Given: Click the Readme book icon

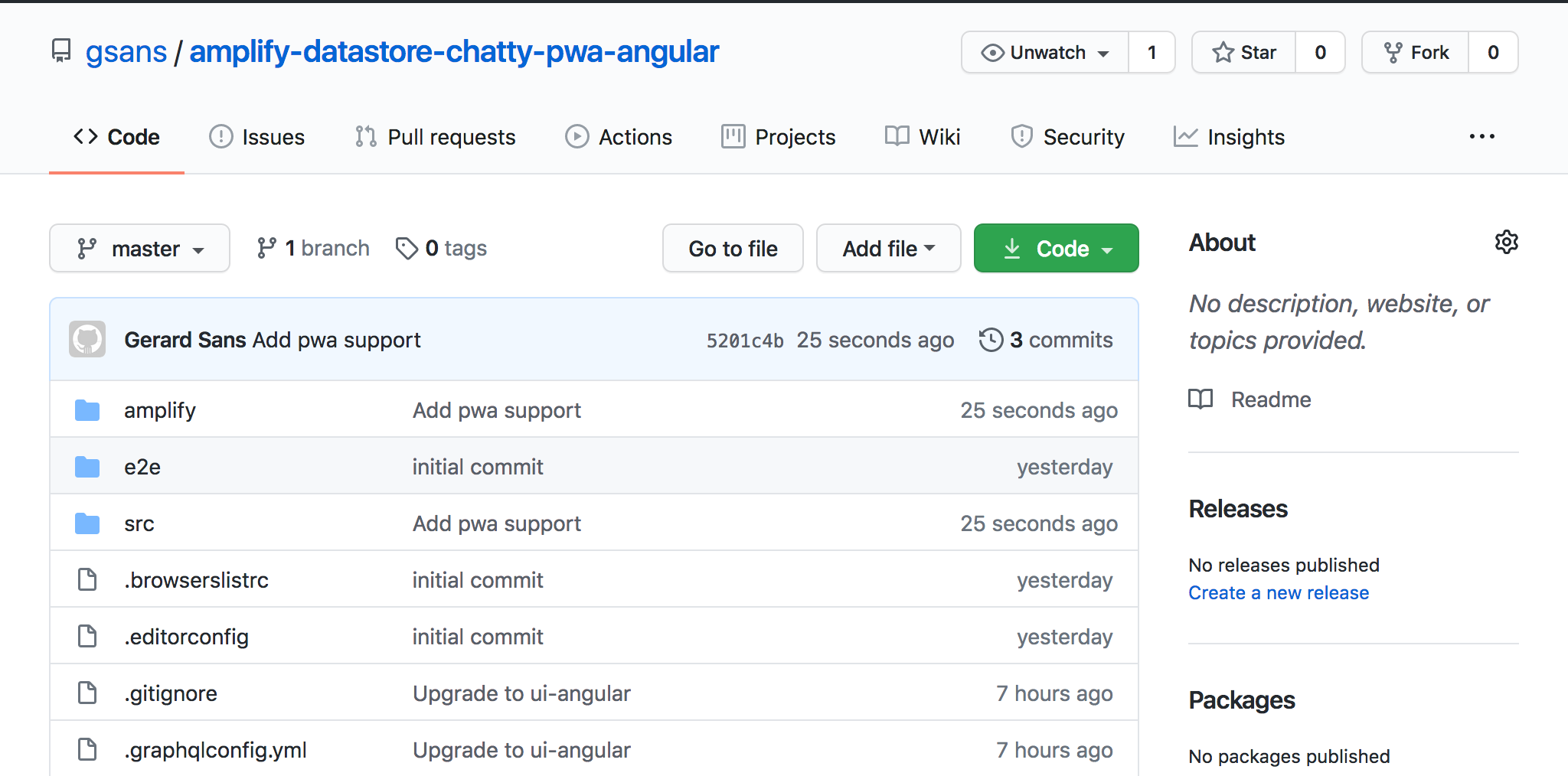Looking at the screenshot, I should (x=1200, y=399).
